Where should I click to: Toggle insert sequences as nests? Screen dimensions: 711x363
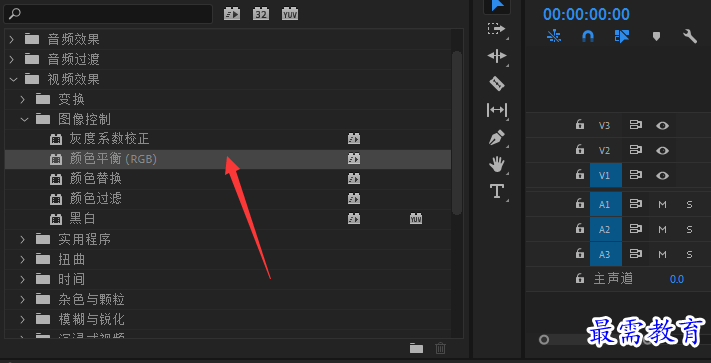tap(554, 36)
